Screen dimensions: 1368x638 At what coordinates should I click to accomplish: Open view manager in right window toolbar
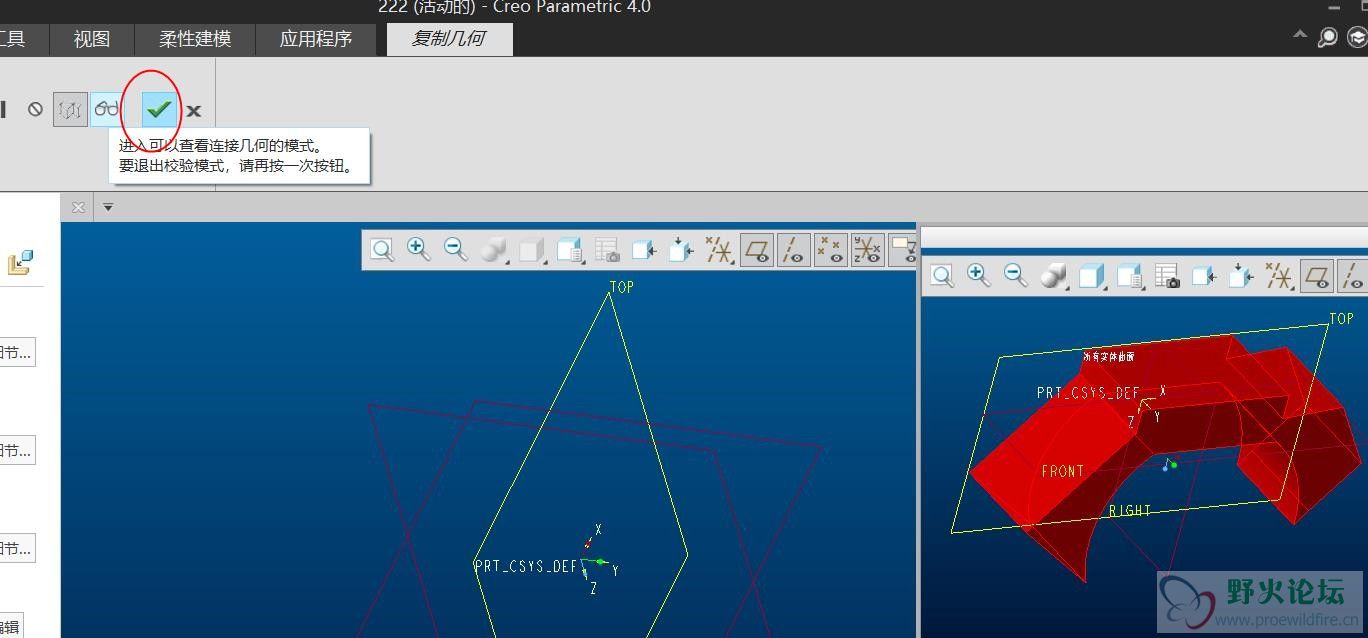pos(1130,276)
